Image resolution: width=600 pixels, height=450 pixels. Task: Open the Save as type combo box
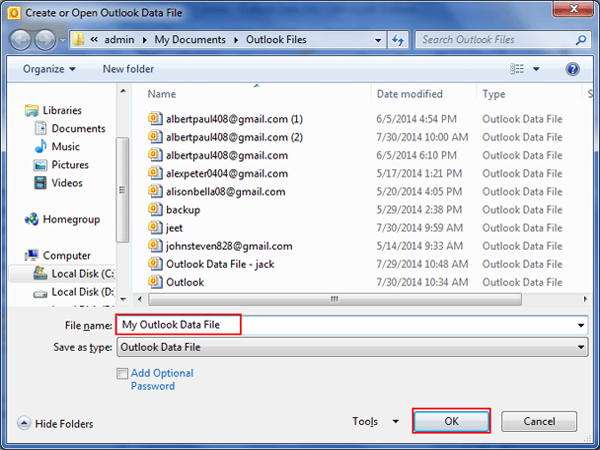[x=352, y=347]
